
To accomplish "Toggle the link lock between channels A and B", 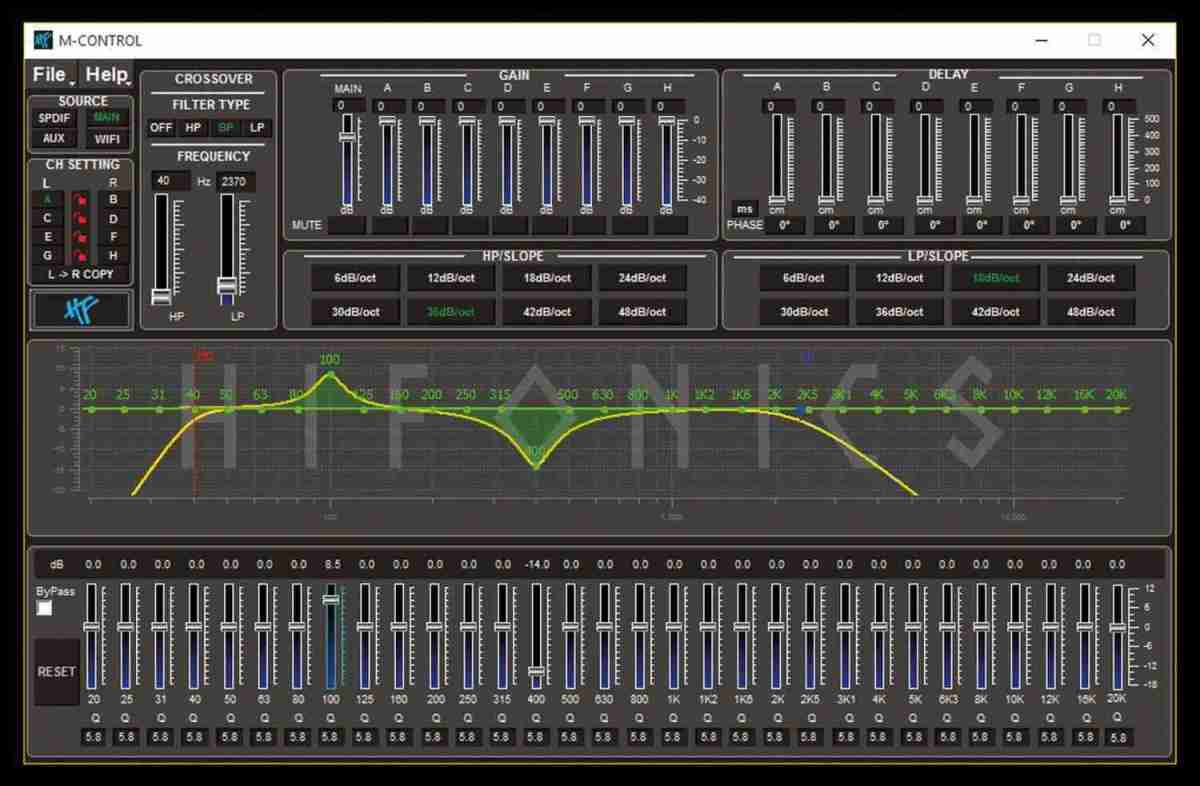I will (82, 199).
